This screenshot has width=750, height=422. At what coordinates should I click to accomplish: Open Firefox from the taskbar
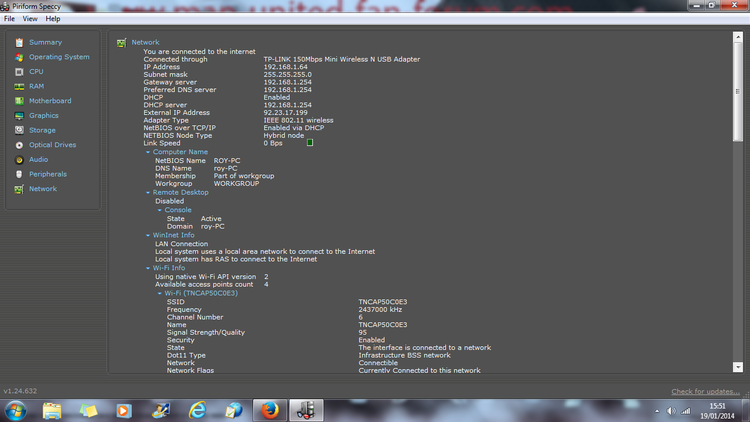(x=269, y=410)
